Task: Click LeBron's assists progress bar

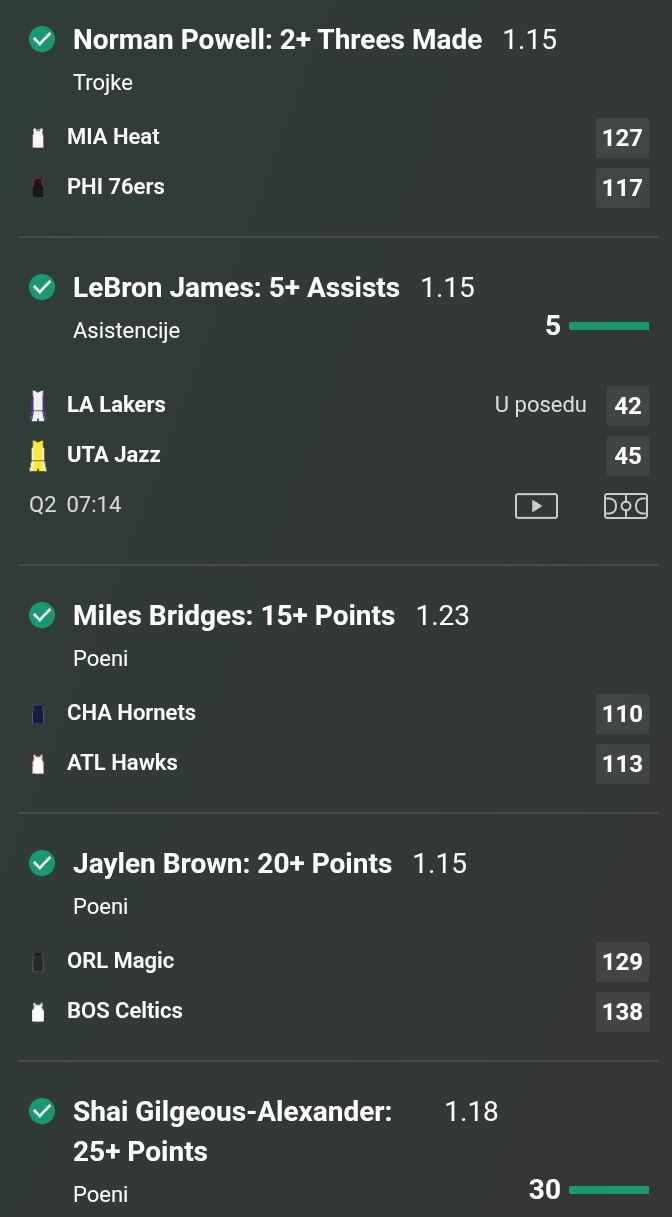Action: pos(608,326)
